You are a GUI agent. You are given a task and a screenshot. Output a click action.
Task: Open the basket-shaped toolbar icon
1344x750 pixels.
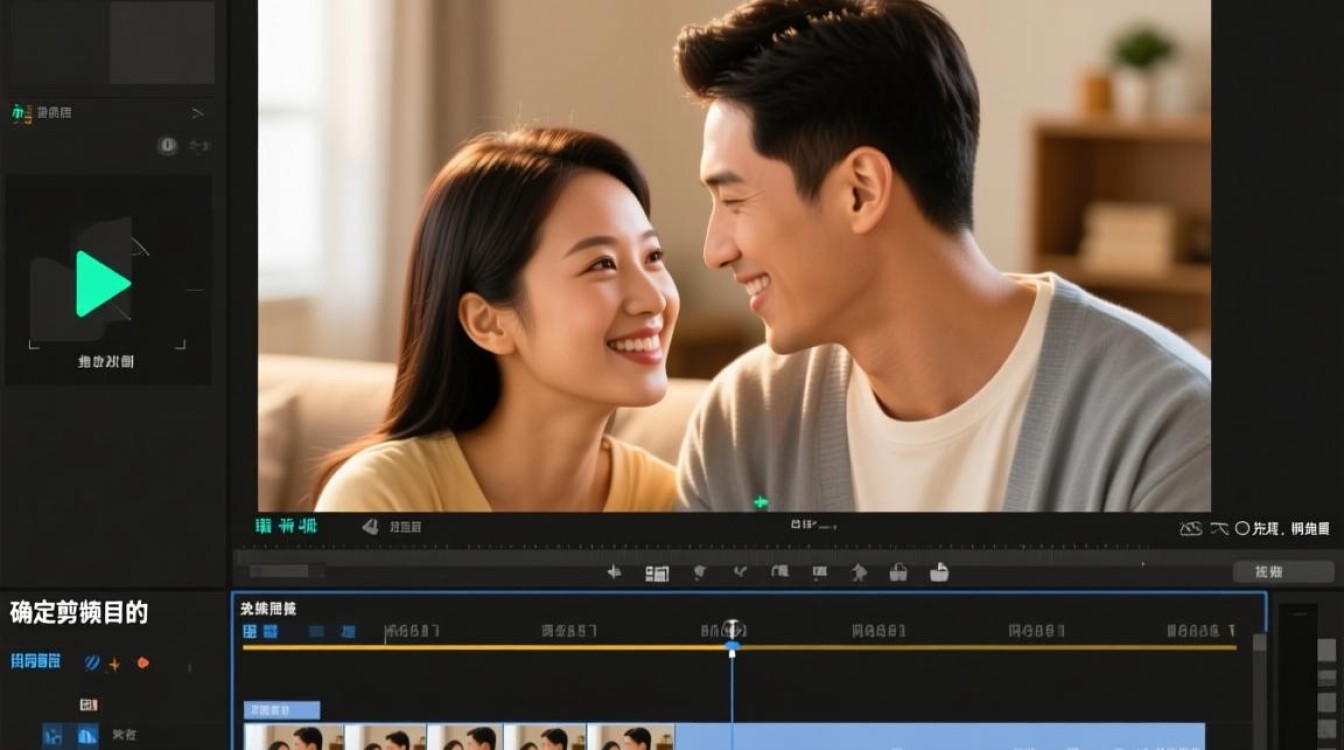pos(900,573)
